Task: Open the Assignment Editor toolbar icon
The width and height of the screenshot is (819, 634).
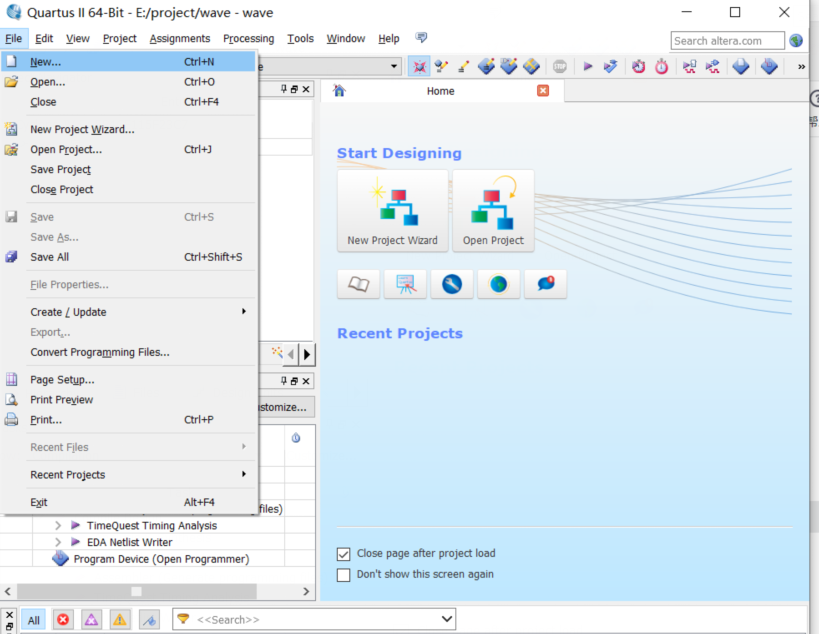Action: 441,66
